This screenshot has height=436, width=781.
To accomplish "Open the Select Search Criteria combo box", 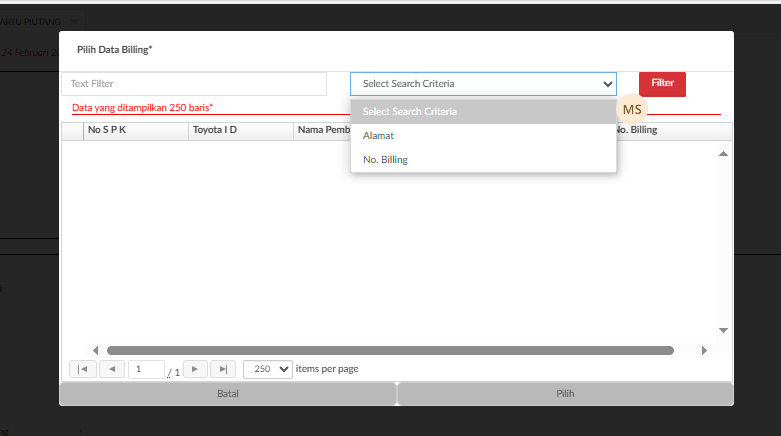I will (x=483, y=84).
